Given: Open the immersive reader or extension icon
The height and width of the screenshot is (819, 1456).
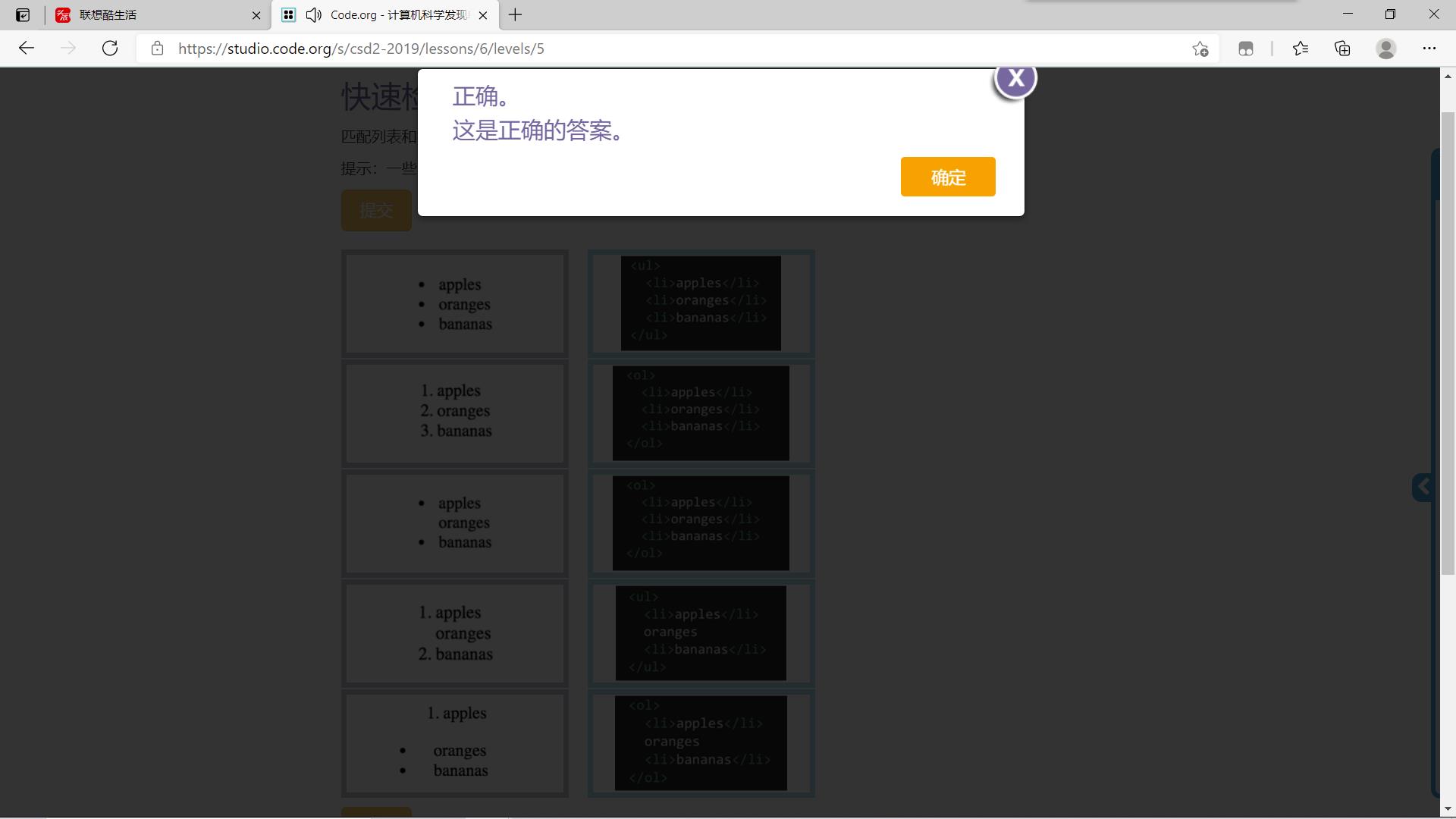Looking at the screenshot, I should pos(1245,49).
